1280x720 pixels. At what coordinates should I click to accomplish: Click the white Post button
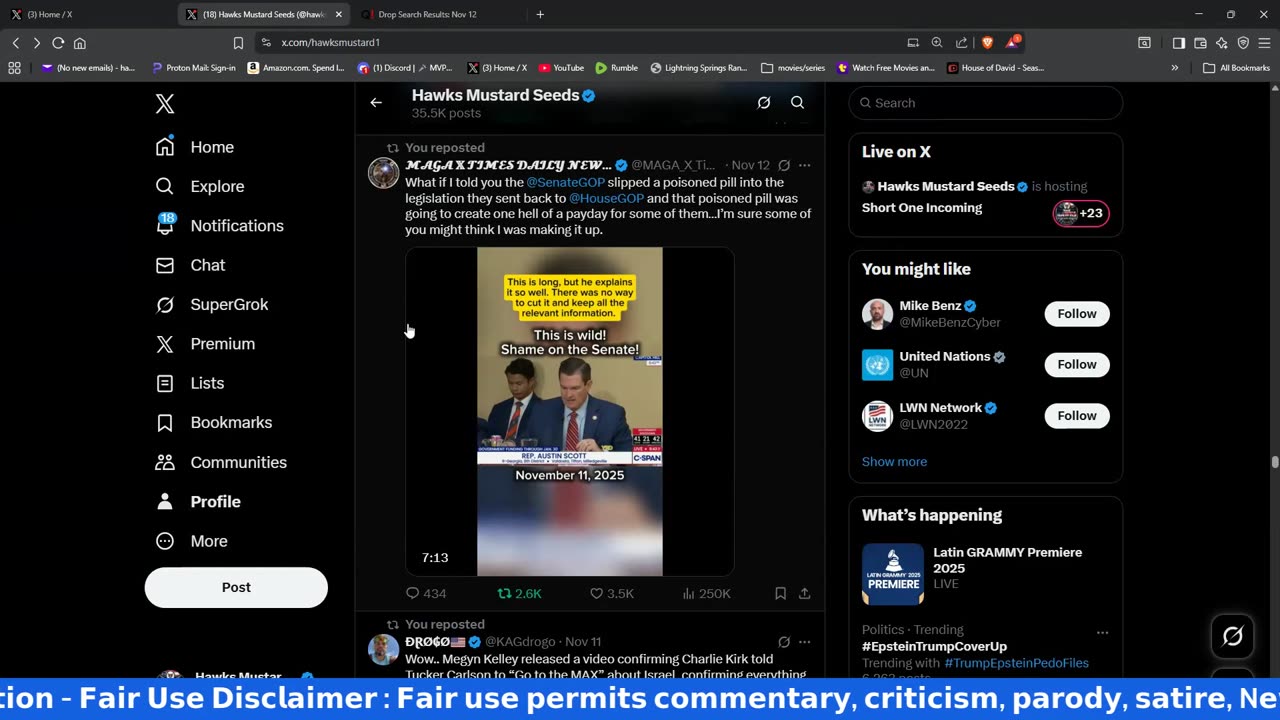coord(236,587)
